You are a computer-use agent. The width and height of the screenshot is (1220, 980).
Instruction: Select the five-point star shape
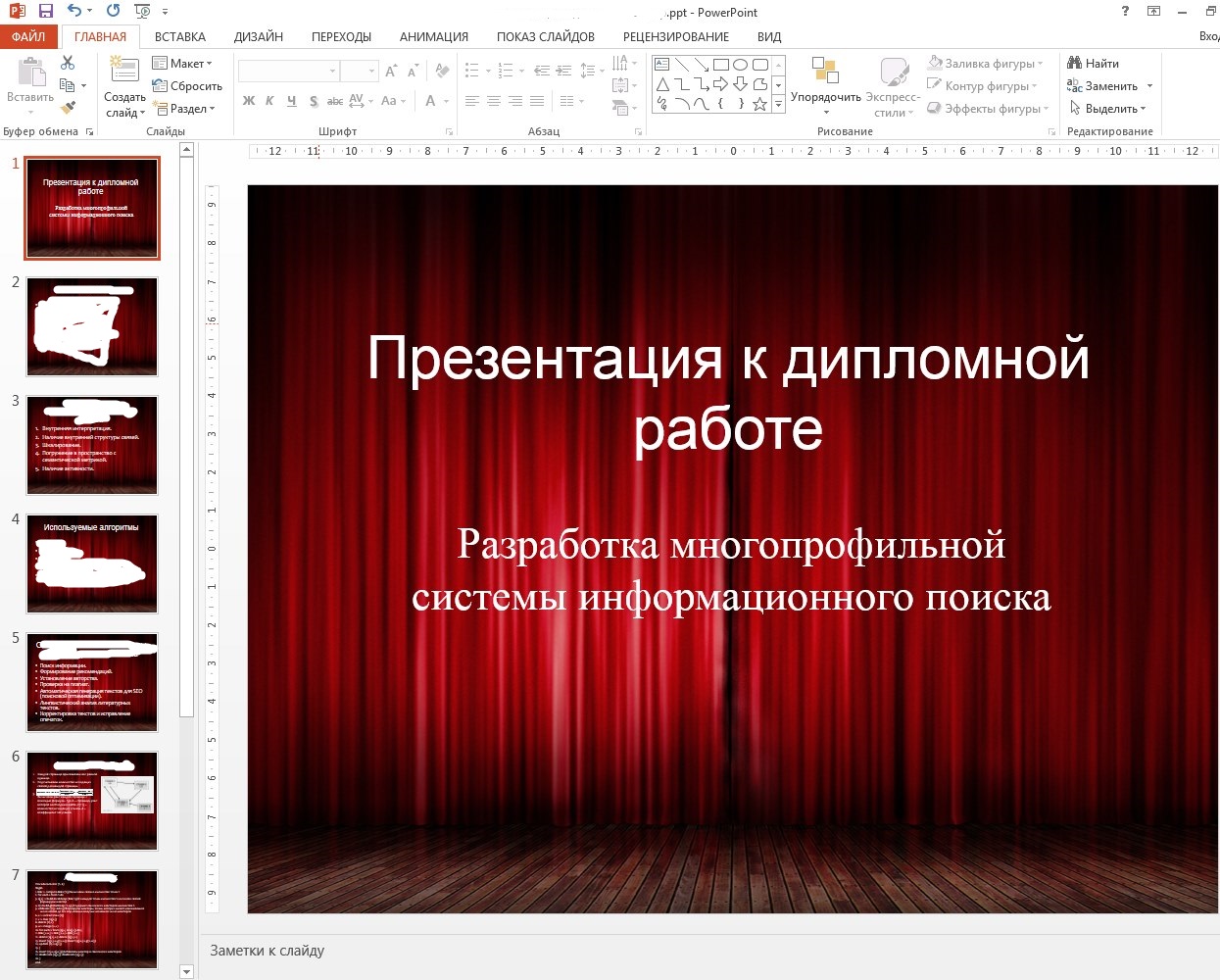click(x=759, y=104)
